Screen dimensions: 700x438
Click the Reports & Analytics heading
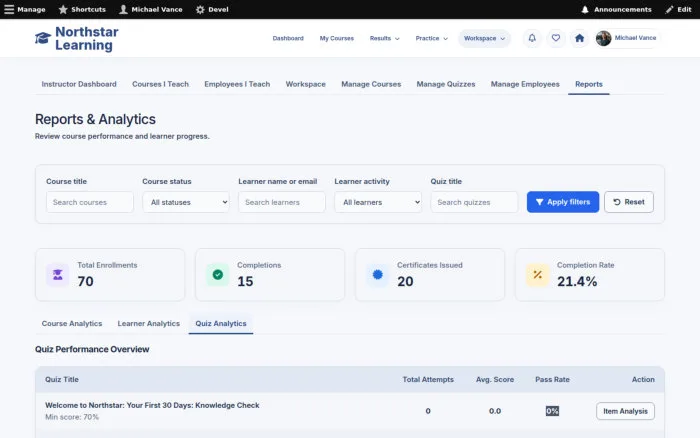pos(95,119)
